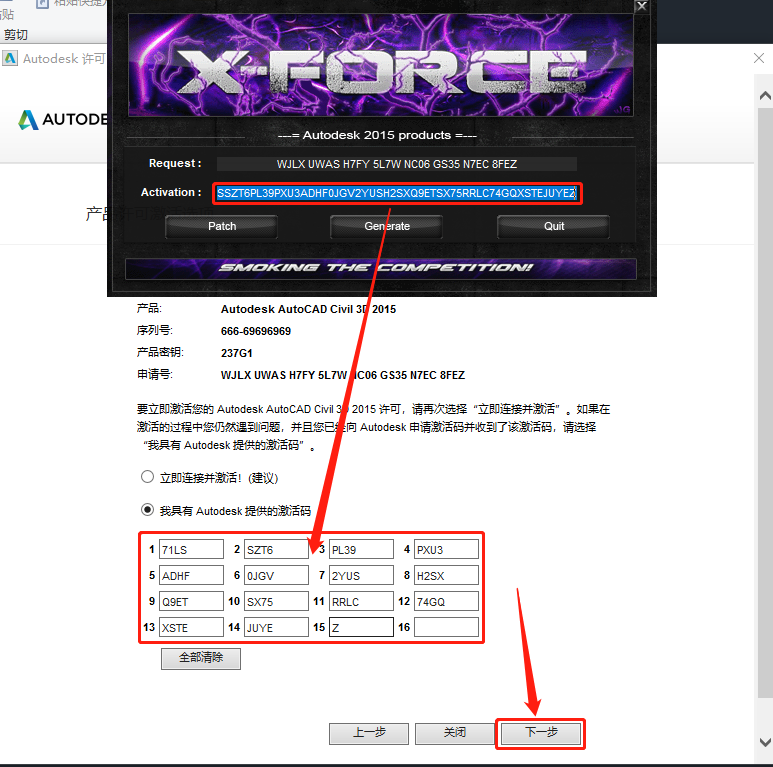773x767 pixels.
Task: Click the SMOKING THE COMPETITION banner
Action: [x=381, y=269]
